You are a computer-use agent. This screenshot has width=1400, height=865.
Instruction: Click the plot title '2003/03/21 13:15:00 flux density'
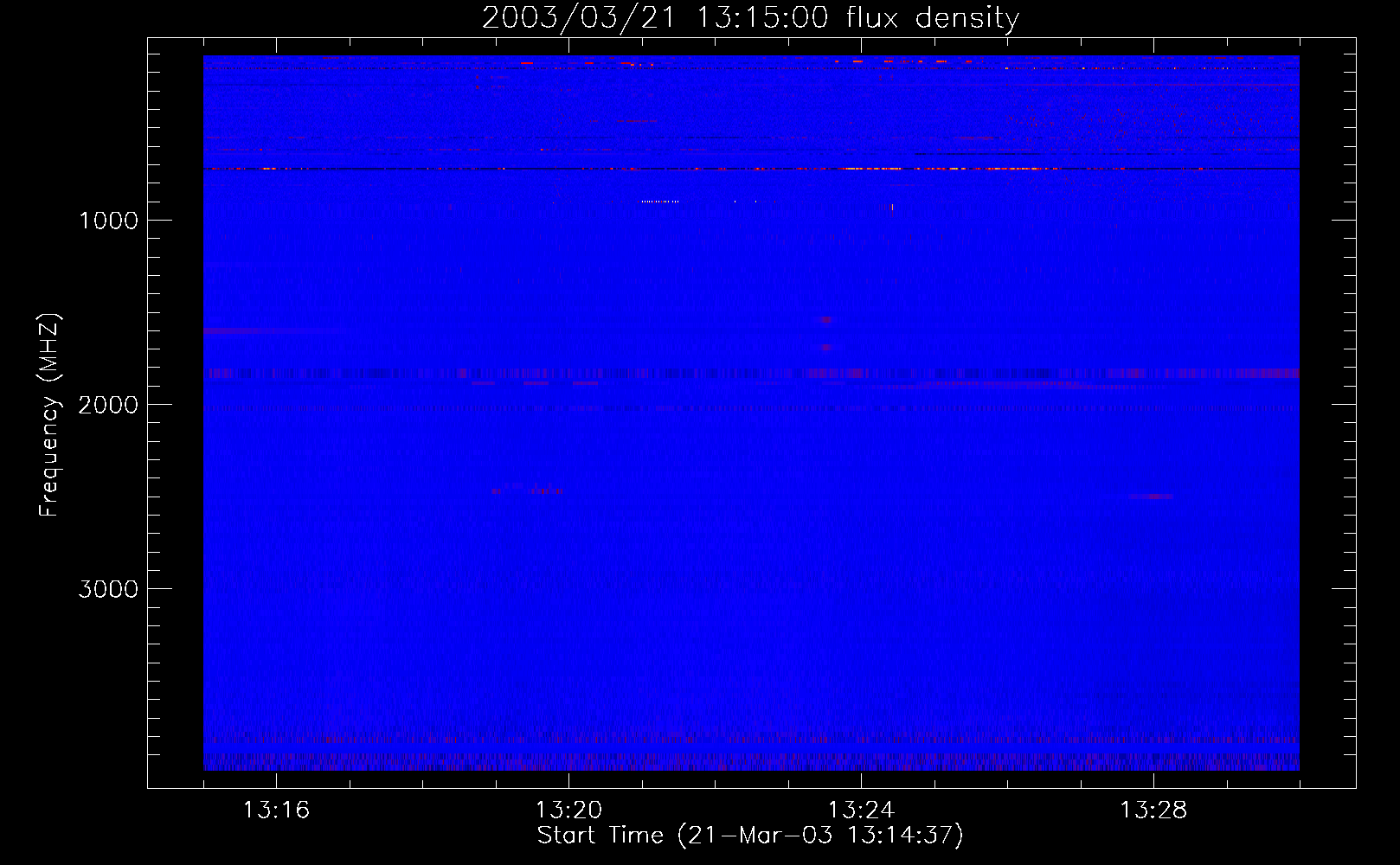(x=750, y=18)
